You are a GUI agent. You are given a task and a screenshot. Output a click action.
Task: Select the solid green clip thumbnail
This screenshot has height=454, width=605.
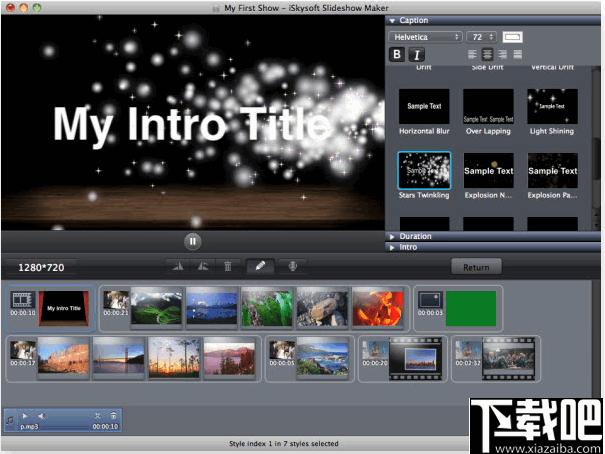471,308
